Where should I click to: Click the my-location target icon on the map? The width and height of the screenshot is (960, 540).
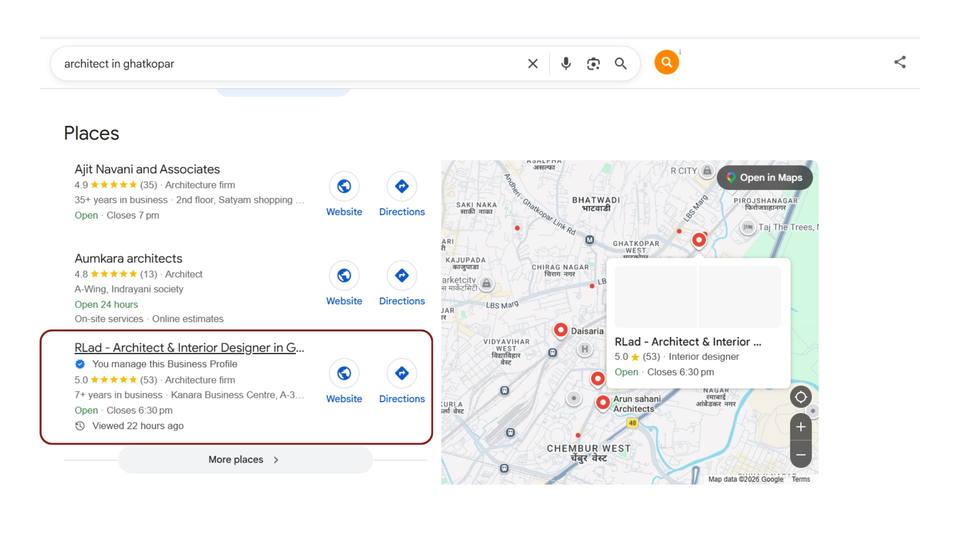click(800, 397)
